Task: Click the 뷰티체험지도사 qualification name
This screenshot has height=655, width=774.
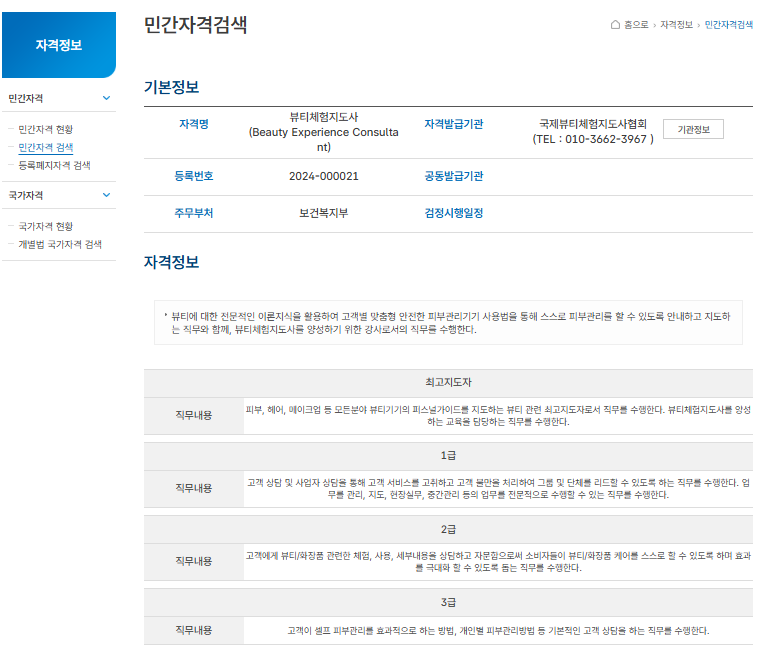Action: 324,117
